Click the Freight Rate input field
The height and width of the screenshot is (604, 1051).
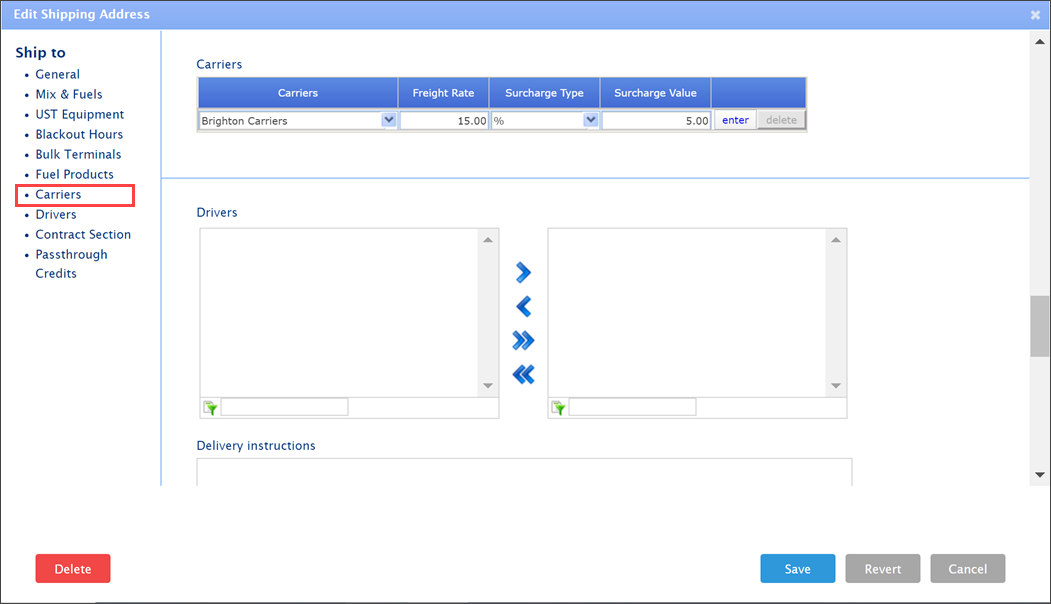coord(444,120)
